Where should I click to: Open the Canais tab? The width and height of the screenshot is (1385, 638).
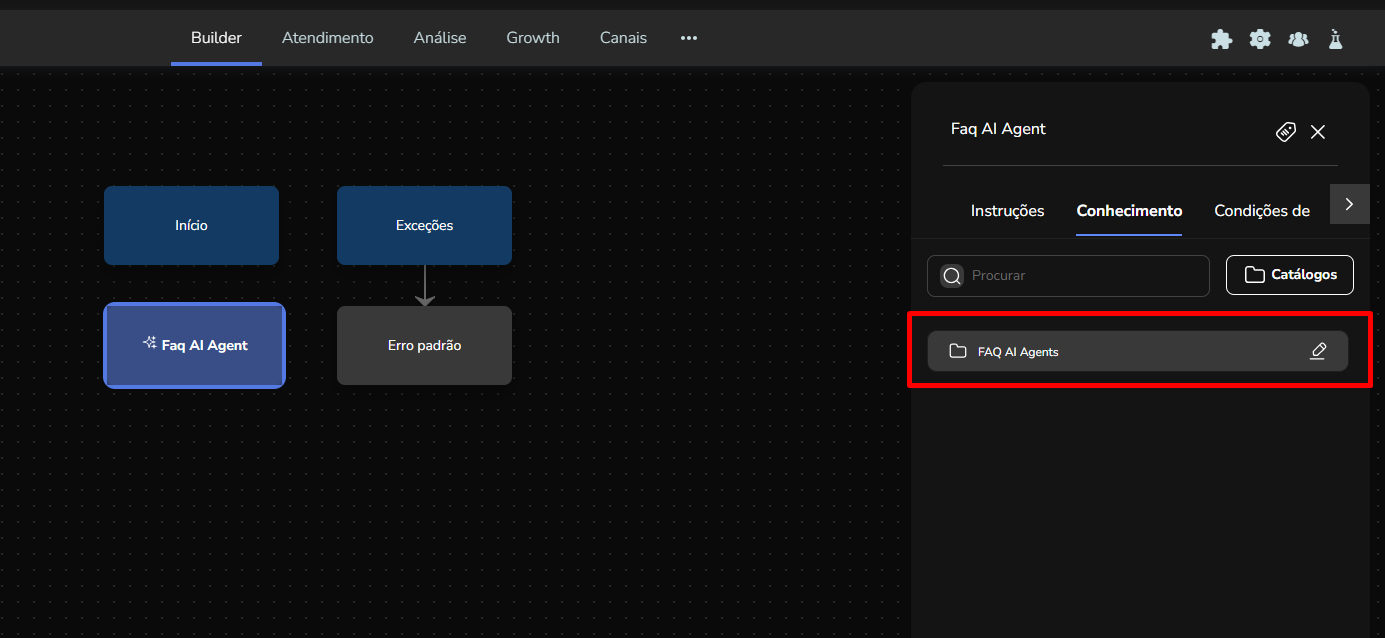click(x=623, y=38)
